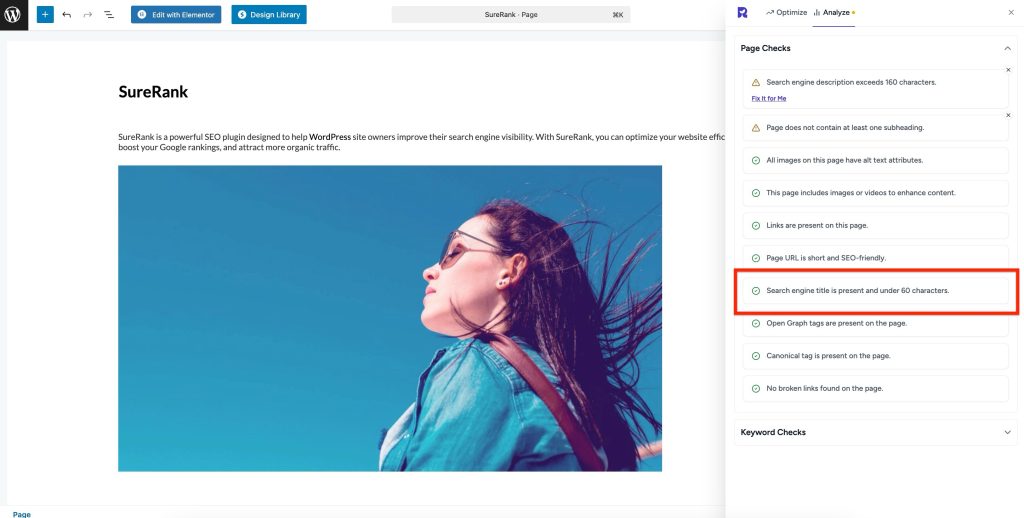Image resolution: width=1024 pixels, height=518 pixels.
Task: Click the redo arrow icon
Action: pyautogui.click(x=88, y=15)
